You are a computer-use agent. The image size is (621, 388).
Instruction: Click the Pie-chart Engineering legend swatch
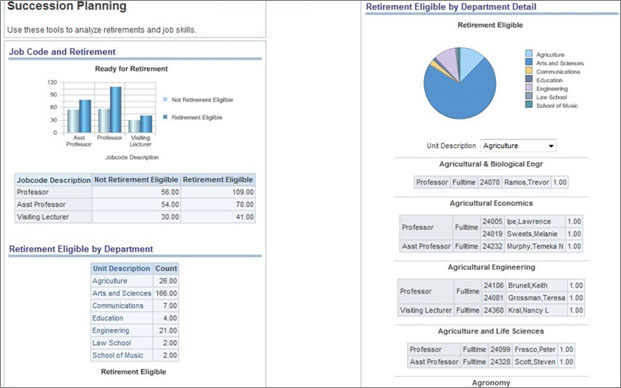tap(529, 87)
